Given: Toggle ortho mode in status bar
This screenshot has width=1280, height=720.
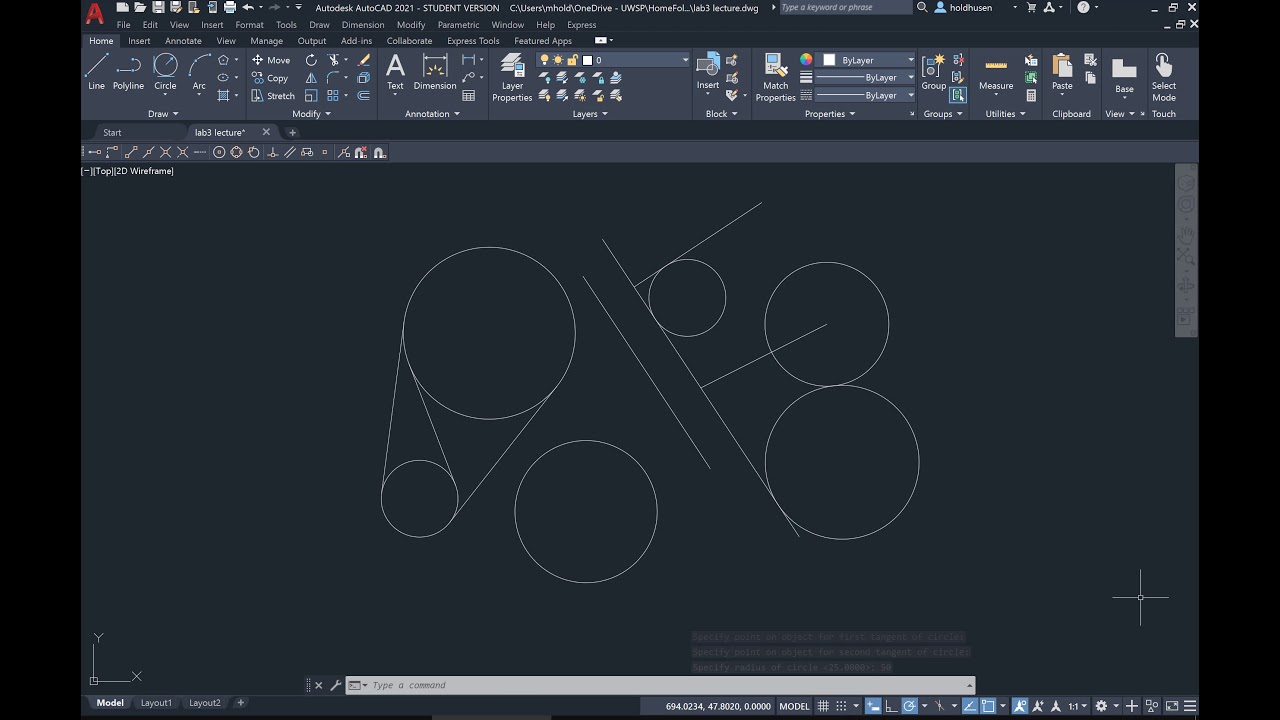Looking at the screenshot, I should 890,706.
